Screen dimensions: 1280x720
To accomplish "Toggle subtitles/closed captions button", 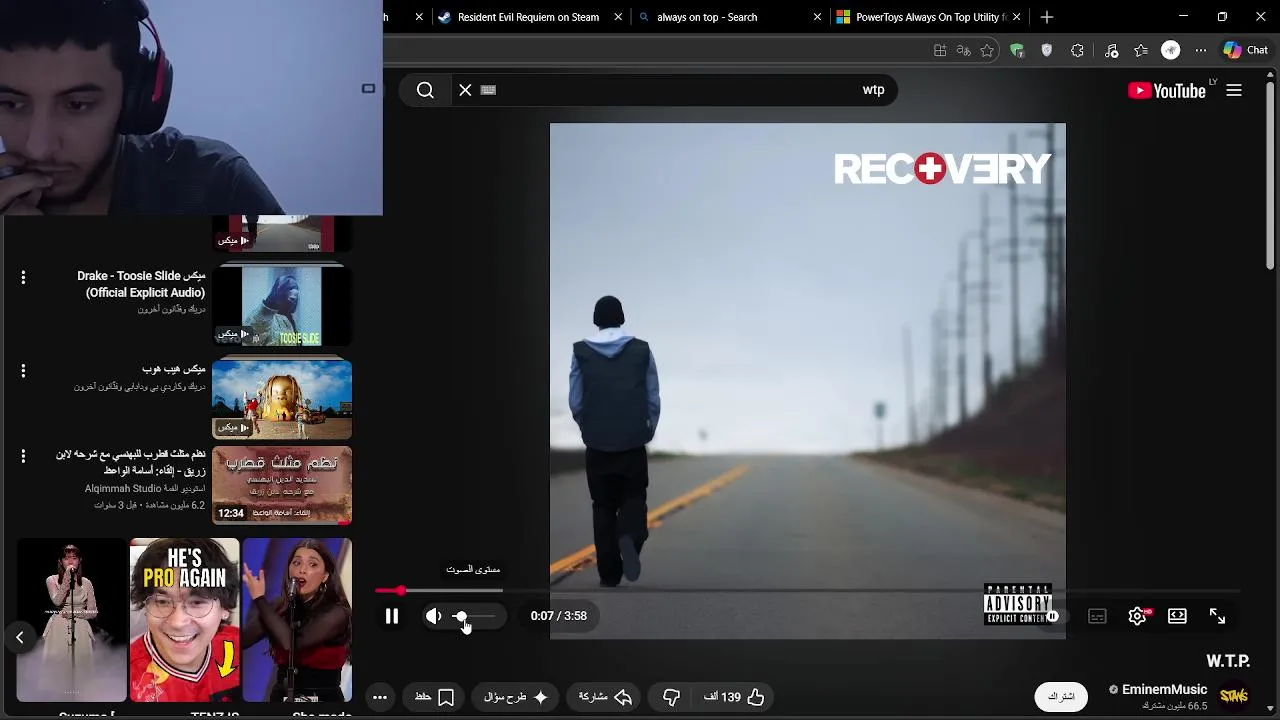I will [x=1097, y=616].
